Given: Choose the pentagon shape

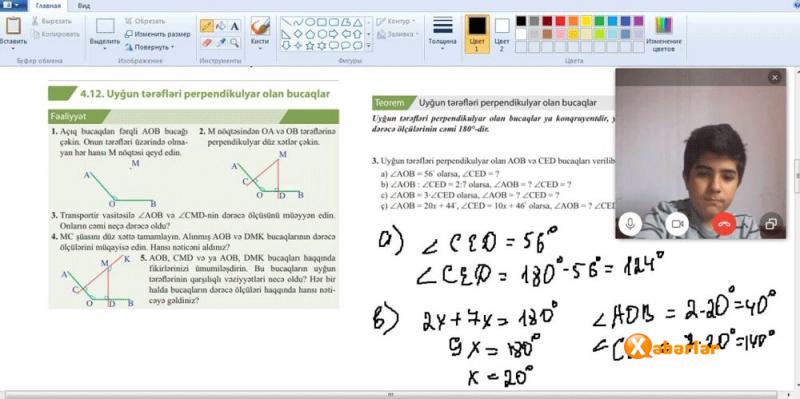Looking at the screenshot, I should 310,34.
